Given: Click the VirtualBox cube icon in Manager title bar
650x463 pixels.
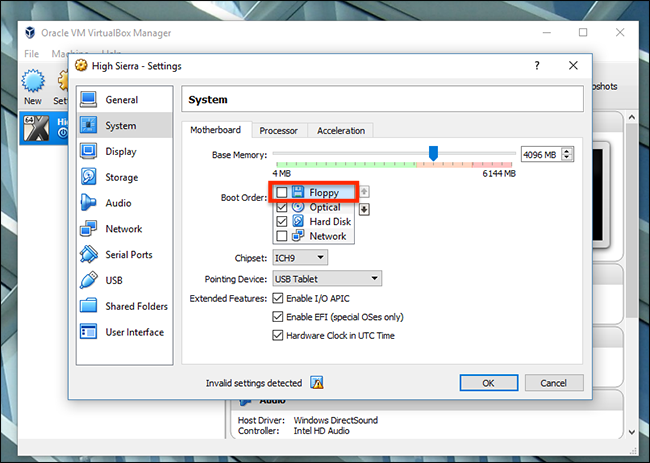Looking at the screenshot, I should [30, 32].
